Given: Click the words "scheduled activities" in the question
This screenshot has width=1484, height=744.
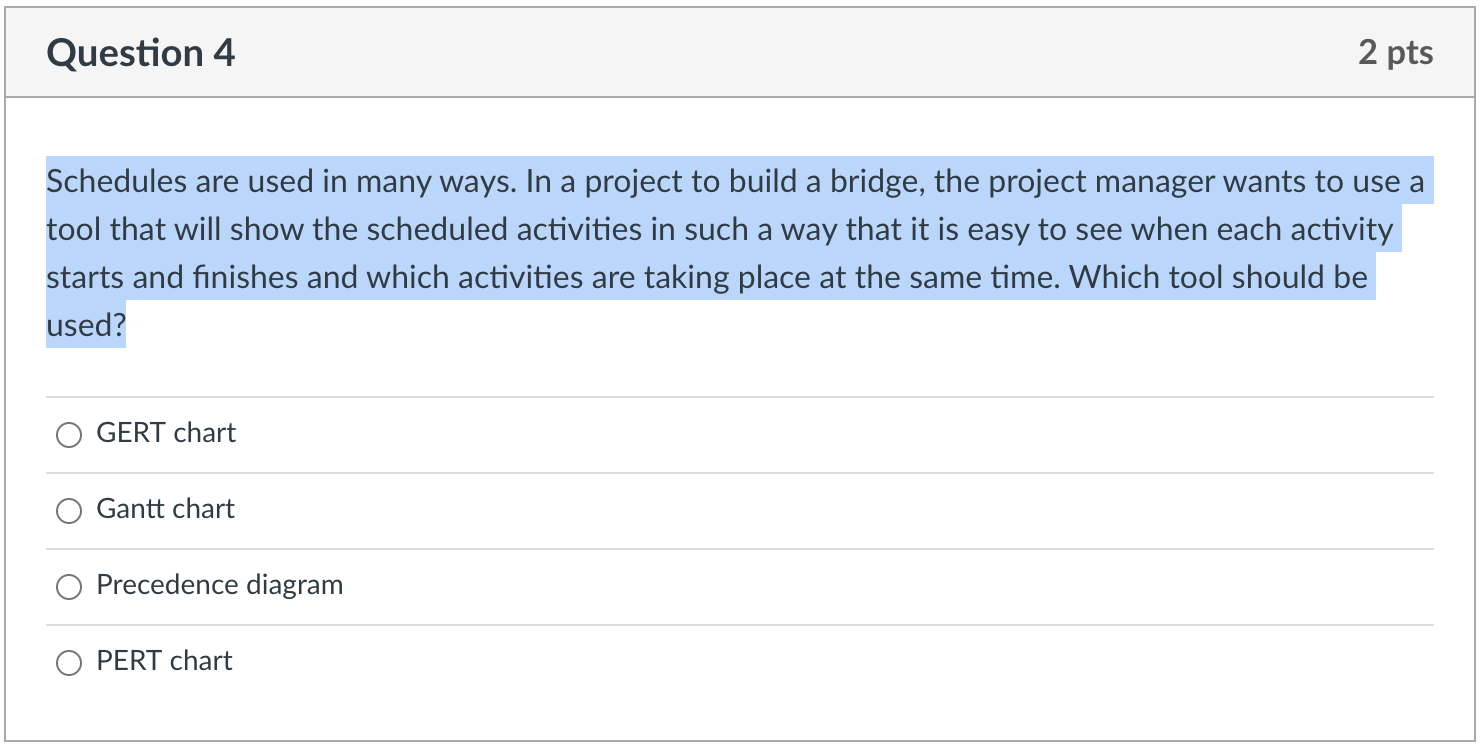Looking at the screenshot, I should tap(480, 230).
